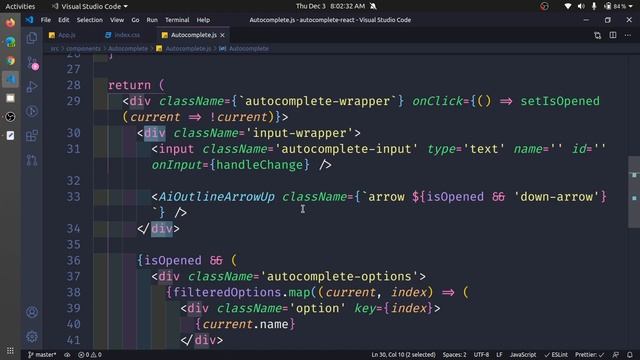
Task: Open the editor more actions ellipsis
Action: (x=628, y=35)
